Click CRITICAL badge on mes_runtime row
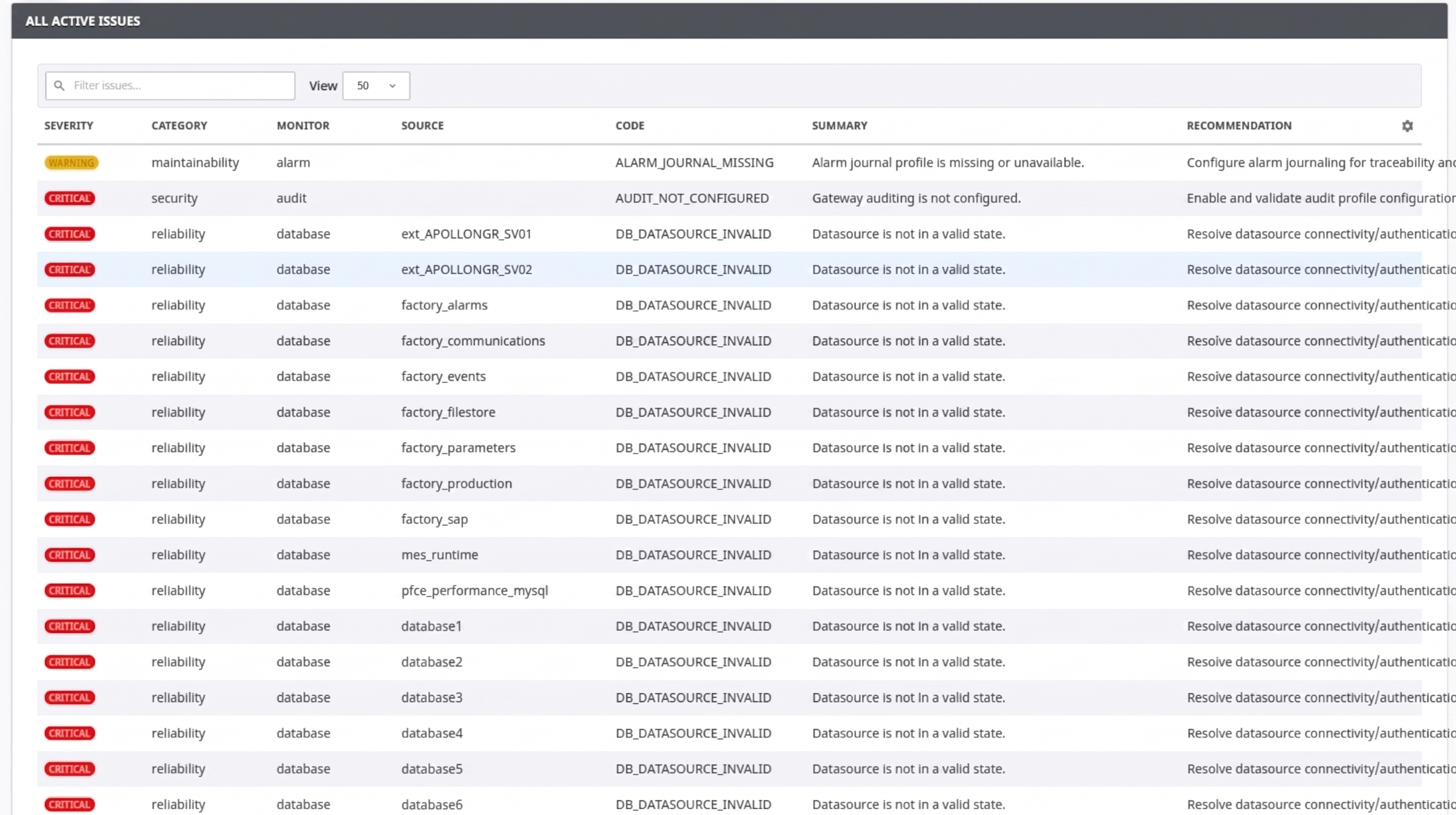This screenshot has width=1456, height=815. (70, 555)
